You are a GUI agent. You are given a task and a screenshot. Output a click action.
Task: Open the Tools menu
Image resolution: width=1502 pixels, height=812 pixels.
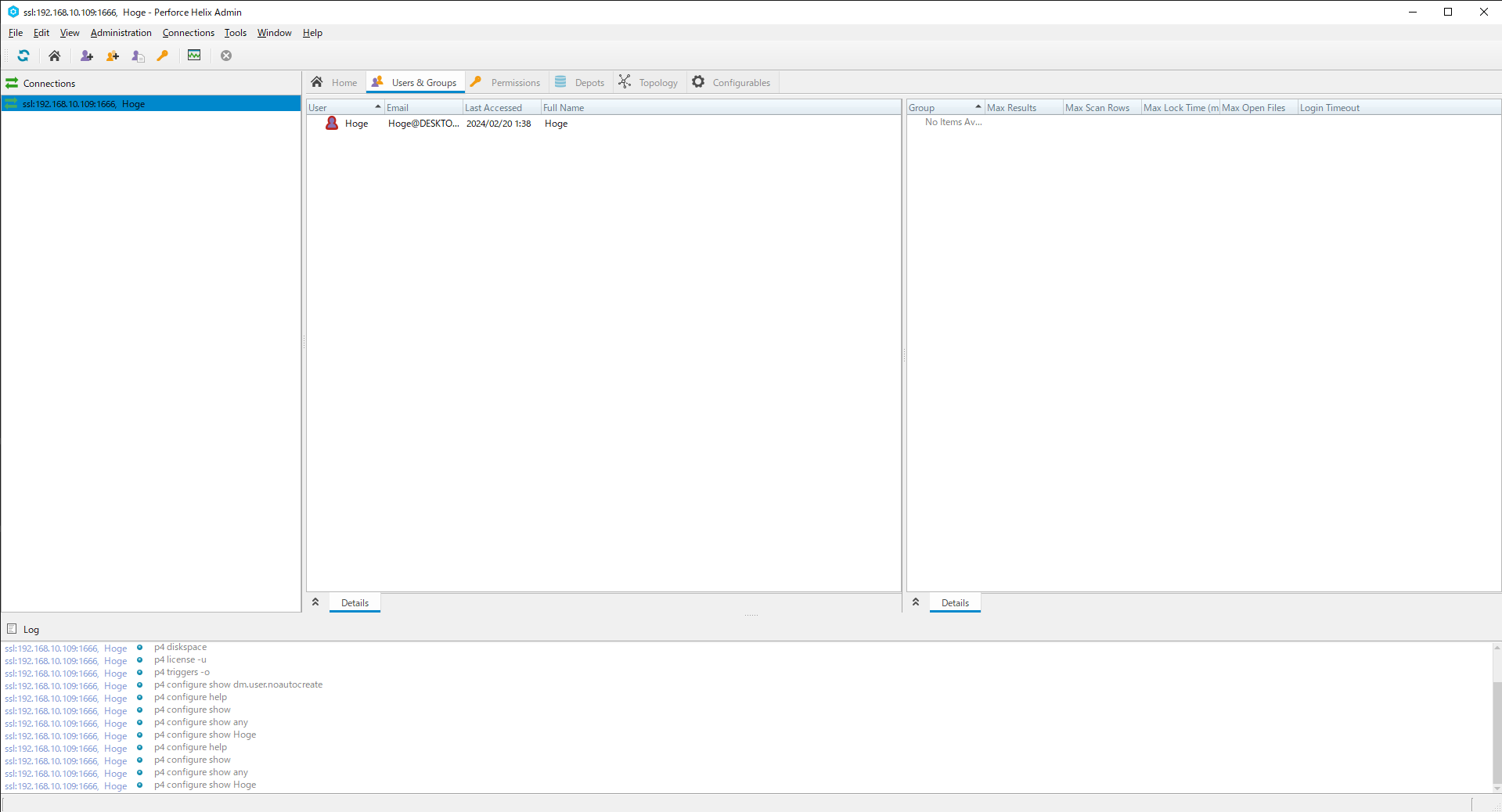tap(236, 33)
